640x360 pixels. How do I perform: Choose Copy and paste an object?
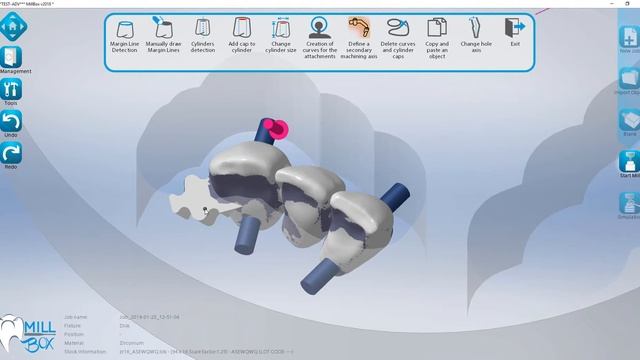(437, 38)
